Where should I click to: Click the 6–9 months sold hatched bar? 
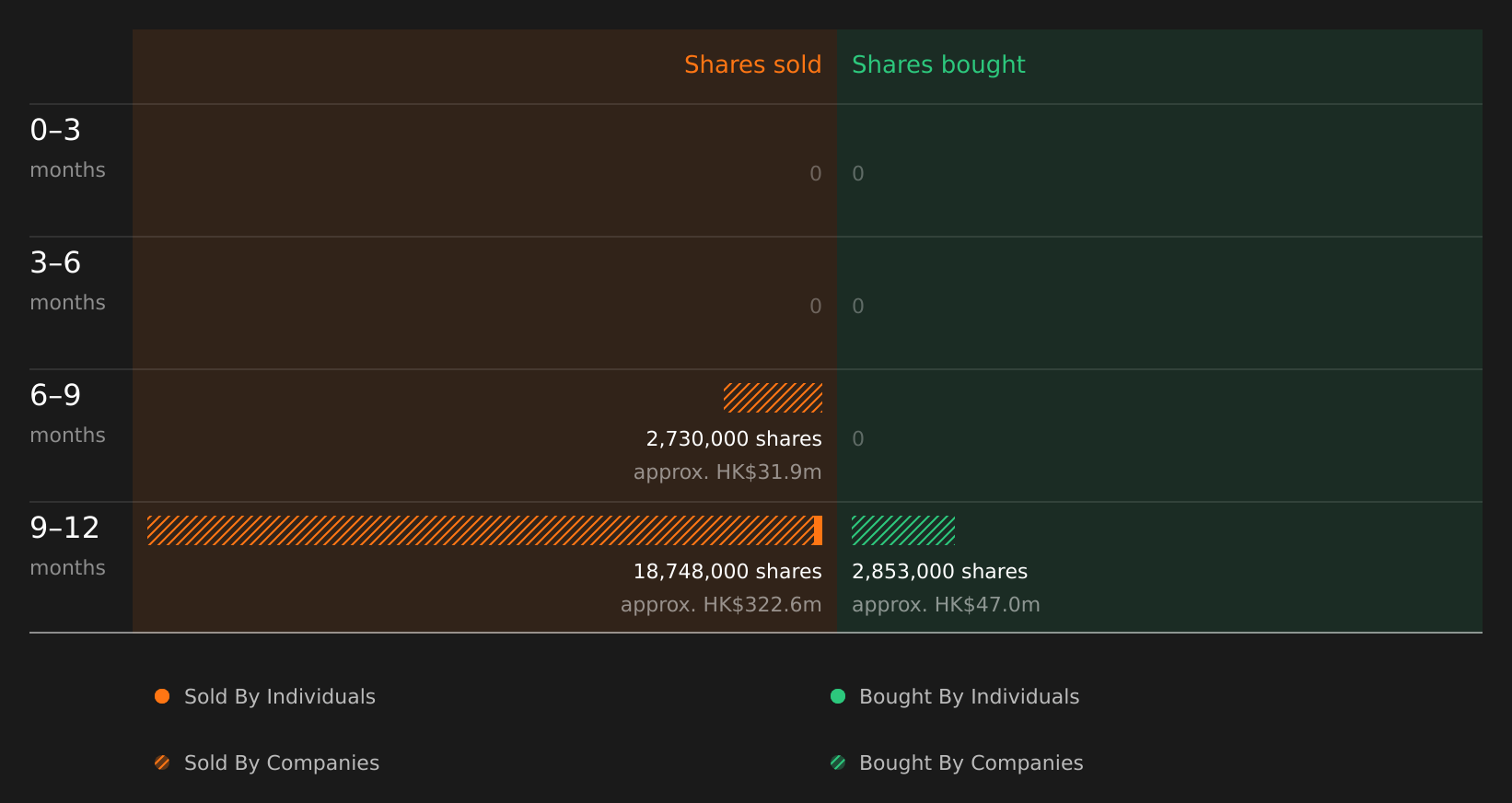pos(773,398)
